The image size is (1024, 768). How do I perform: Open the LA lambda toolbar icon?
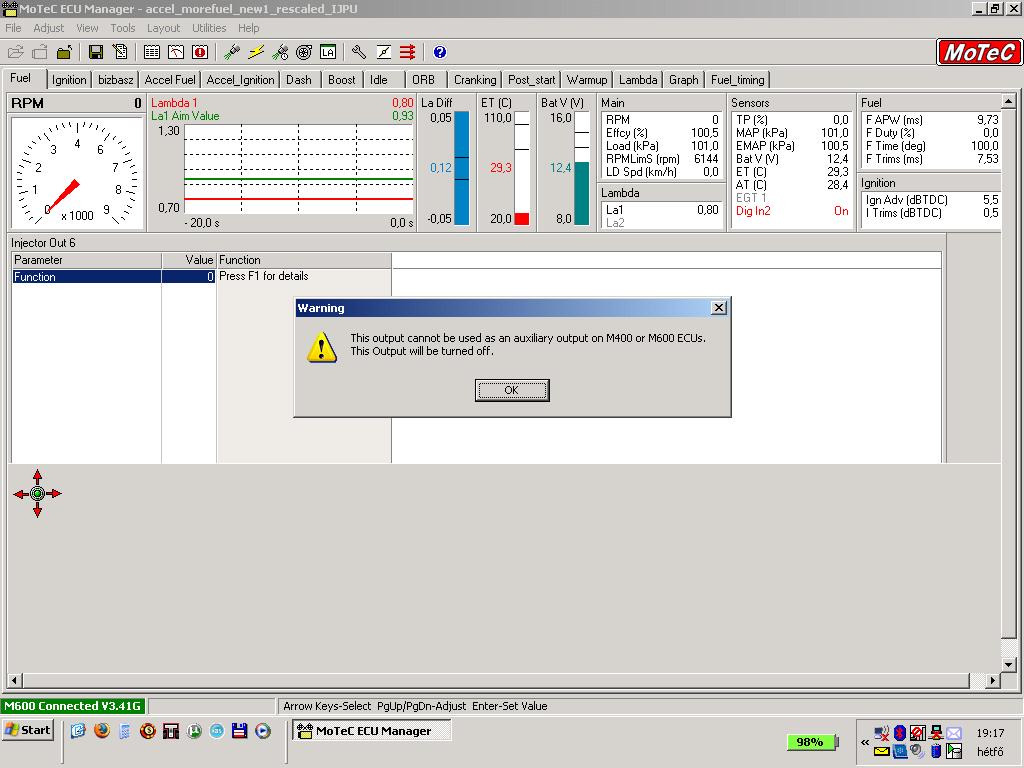point(328,52)
